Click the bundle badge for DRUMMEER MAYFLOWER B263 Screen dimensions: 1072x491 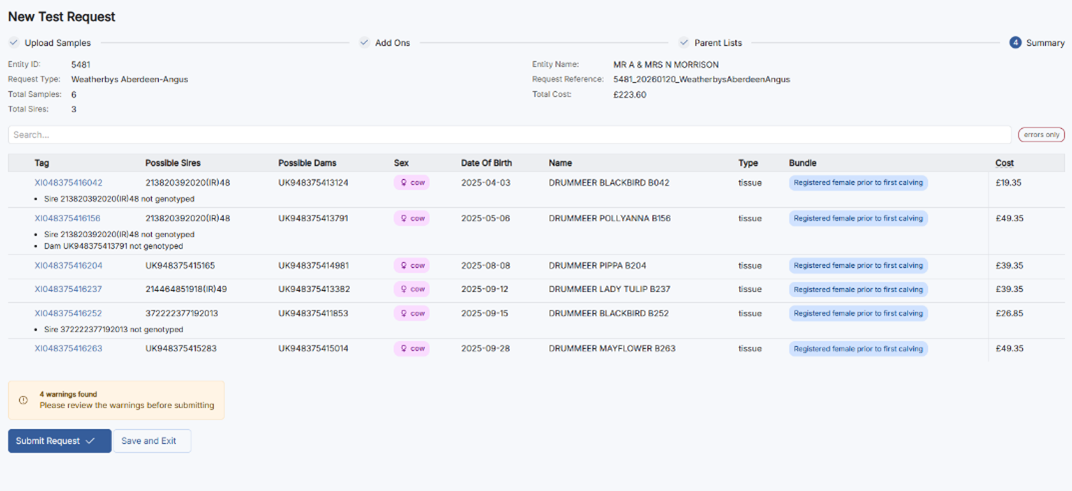click(x=858, y=349)
